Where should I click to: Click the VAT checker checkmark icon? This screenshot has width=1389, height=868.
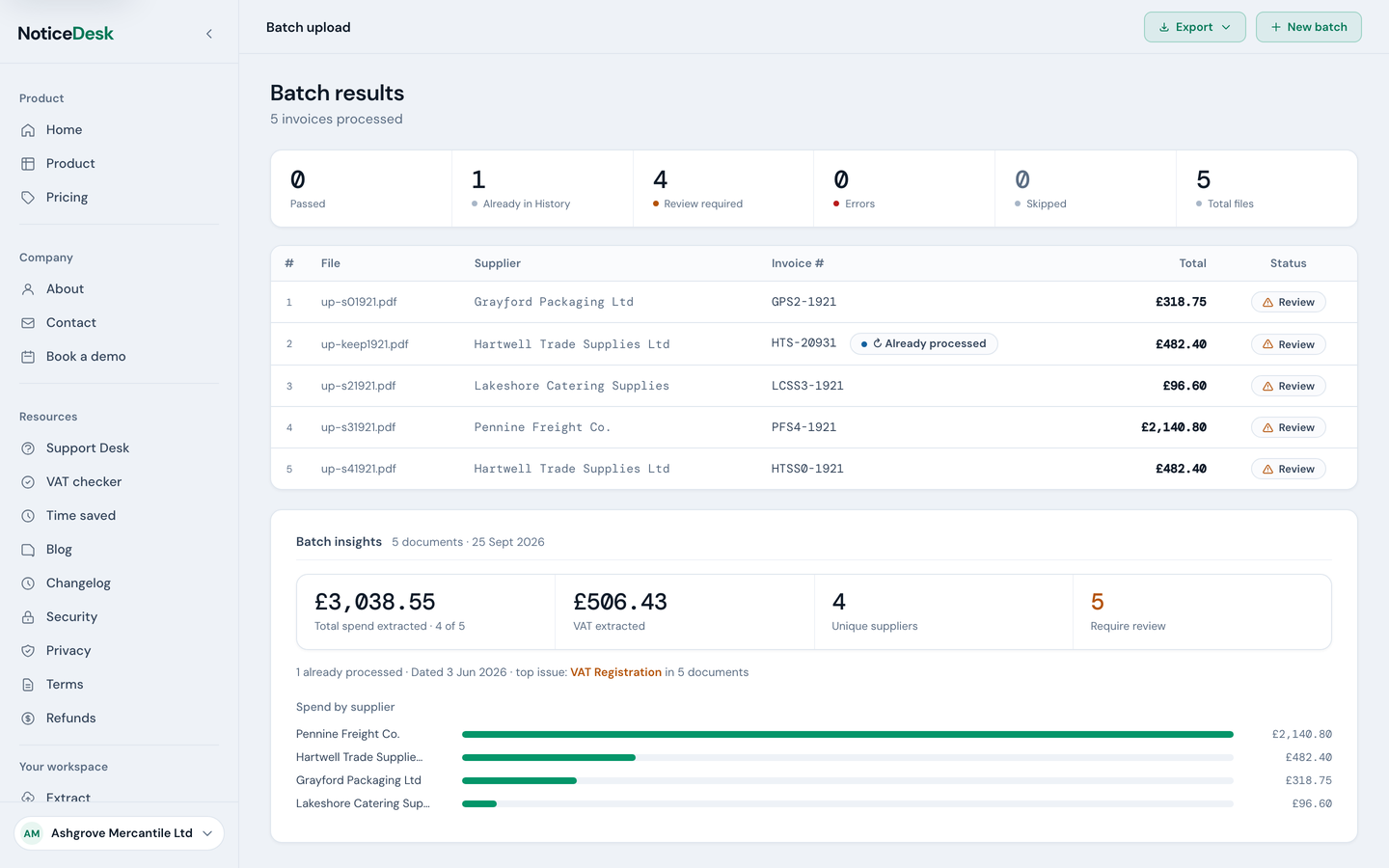(x=28, y=482)
